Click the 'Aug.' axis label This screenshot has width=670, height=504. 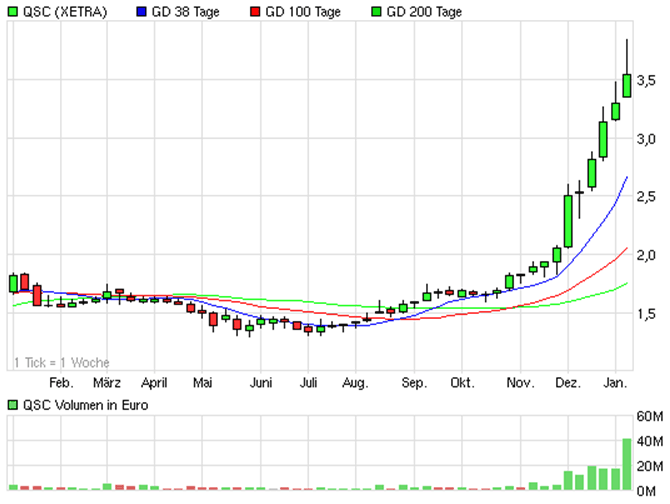(355, 383)
